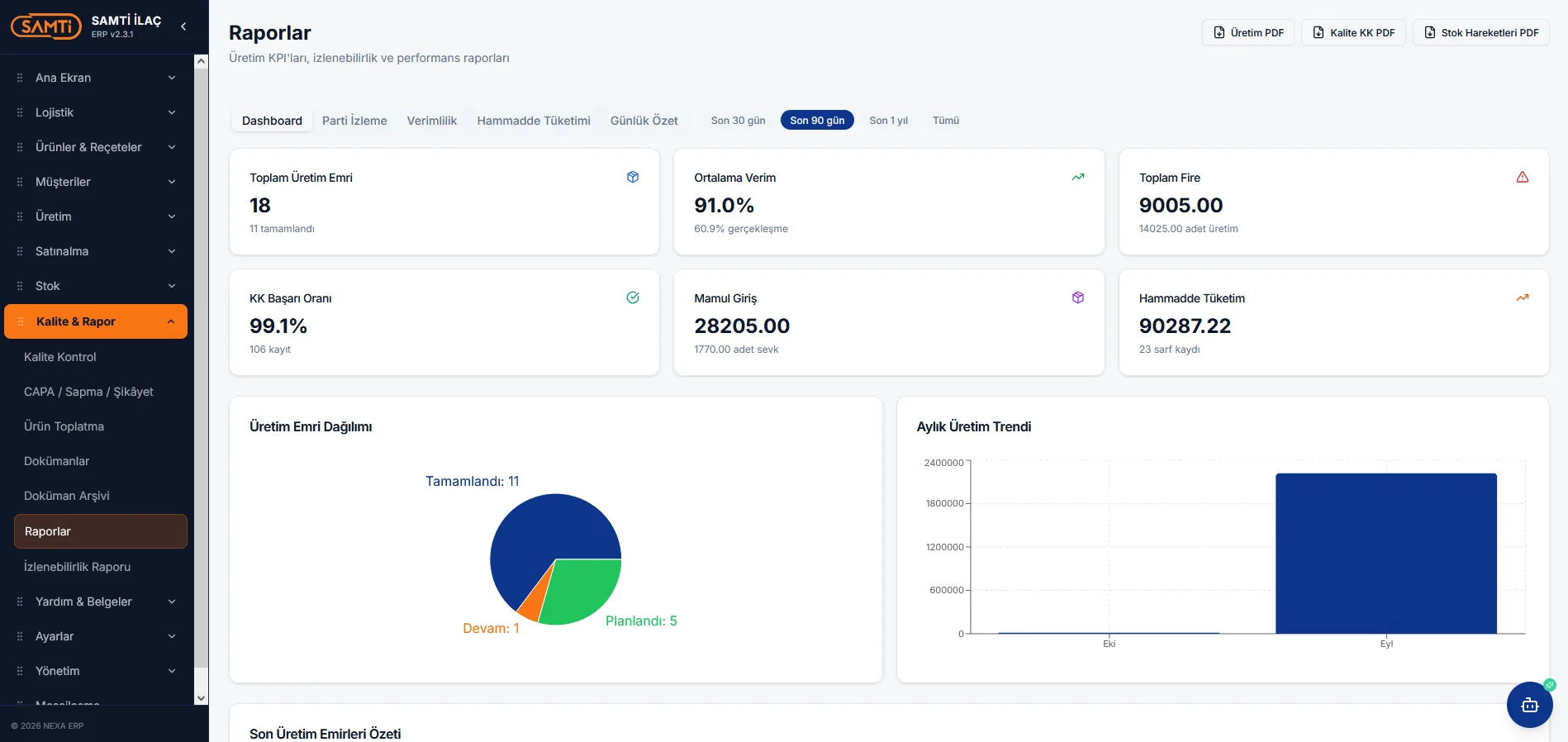
Task: Switch to the Parti İzleme tab
Action: click(x=354, y=121)
